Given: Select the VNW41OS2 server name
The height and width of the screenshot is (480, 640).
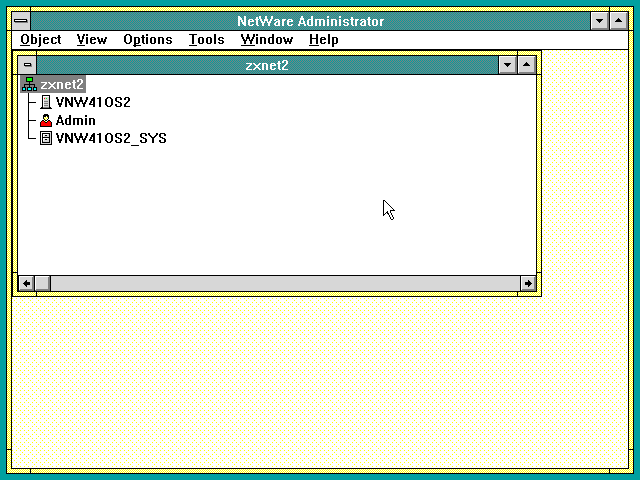Looking at the screenshot, I should [x=93, y=102].
